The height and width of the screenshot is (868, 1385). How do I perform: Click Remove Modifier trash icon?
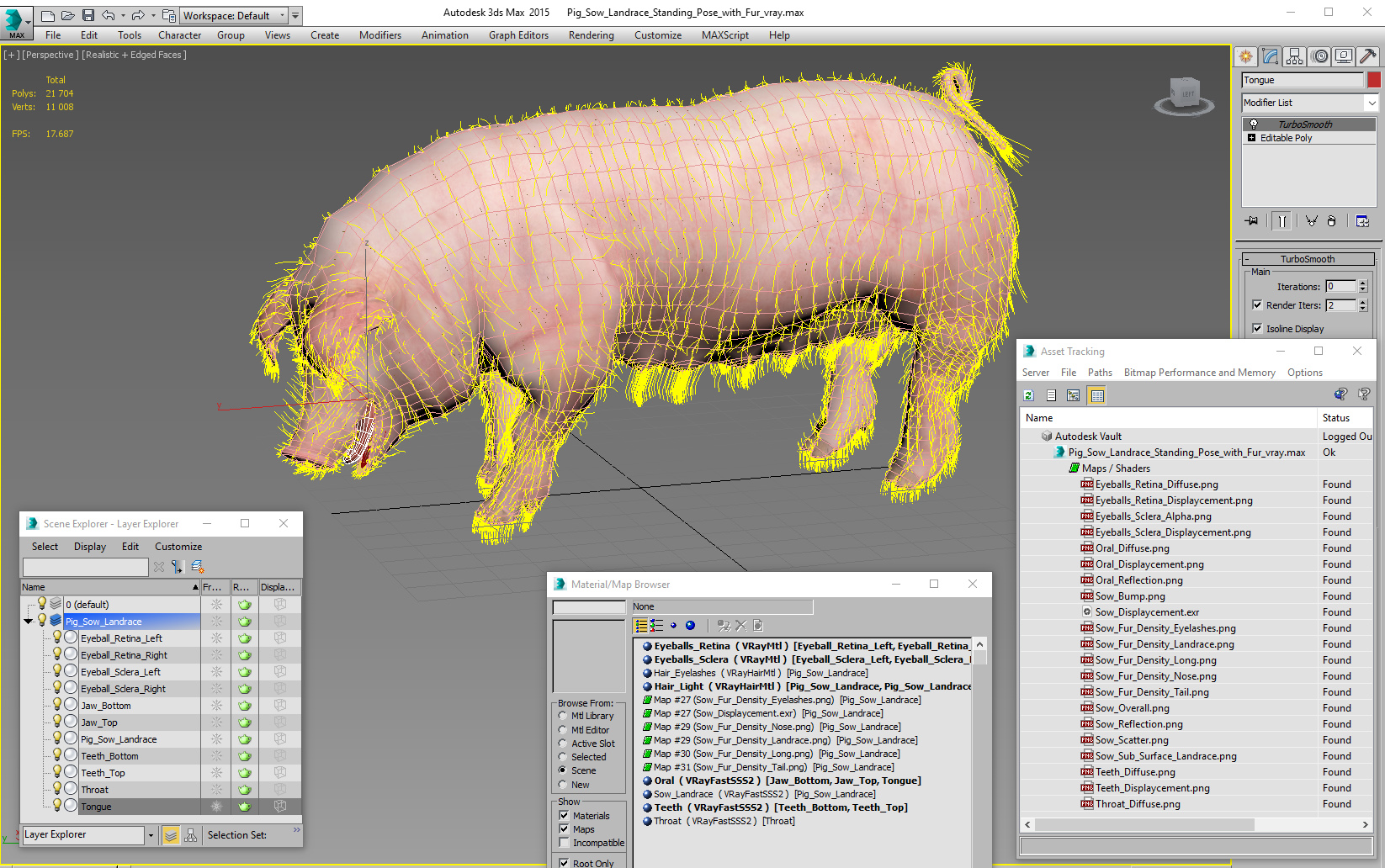point(1331,221)
